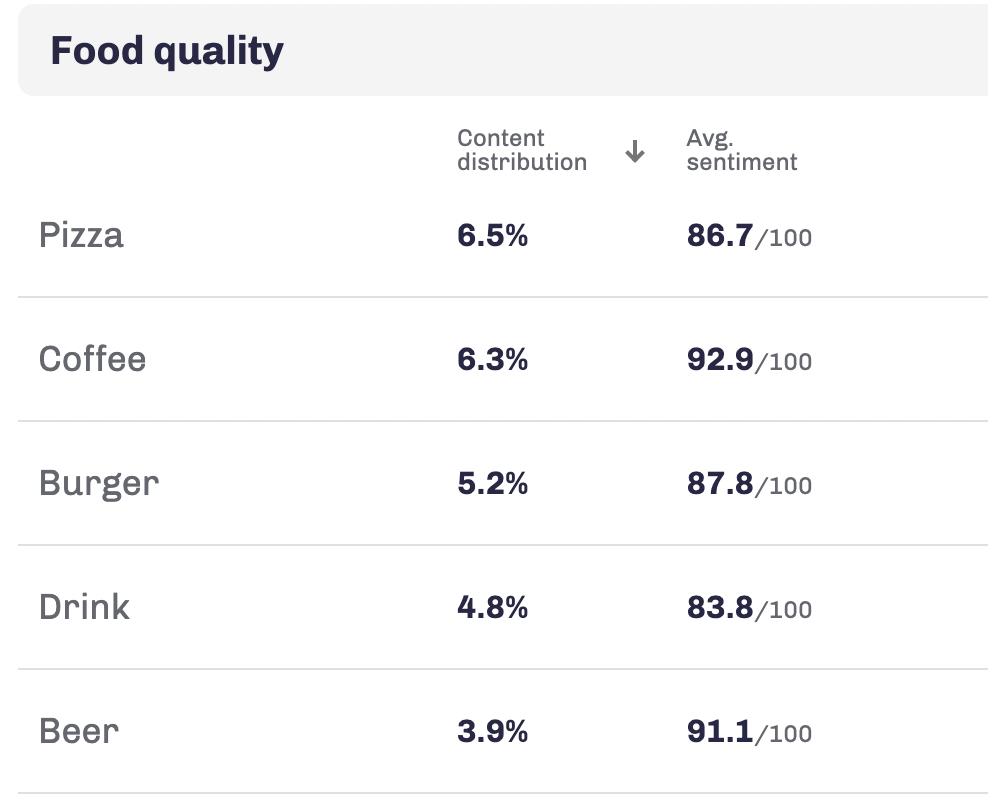
Task: Select Coffee's 92.9 sentiment score
Action: pos(719,360)
